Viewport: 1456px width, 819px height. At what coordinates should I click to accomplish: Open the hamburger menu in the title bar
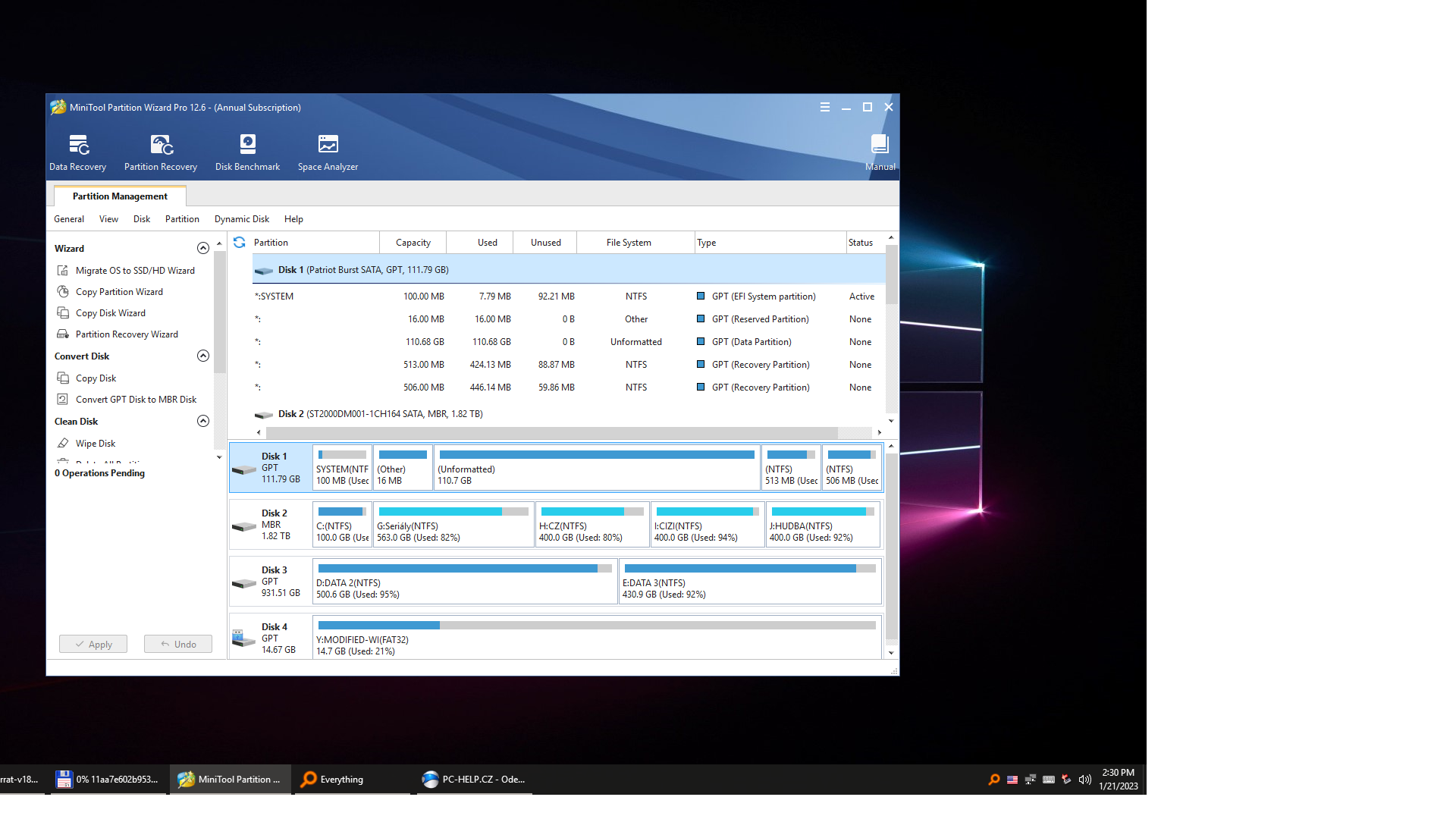(x=825, y=108)
